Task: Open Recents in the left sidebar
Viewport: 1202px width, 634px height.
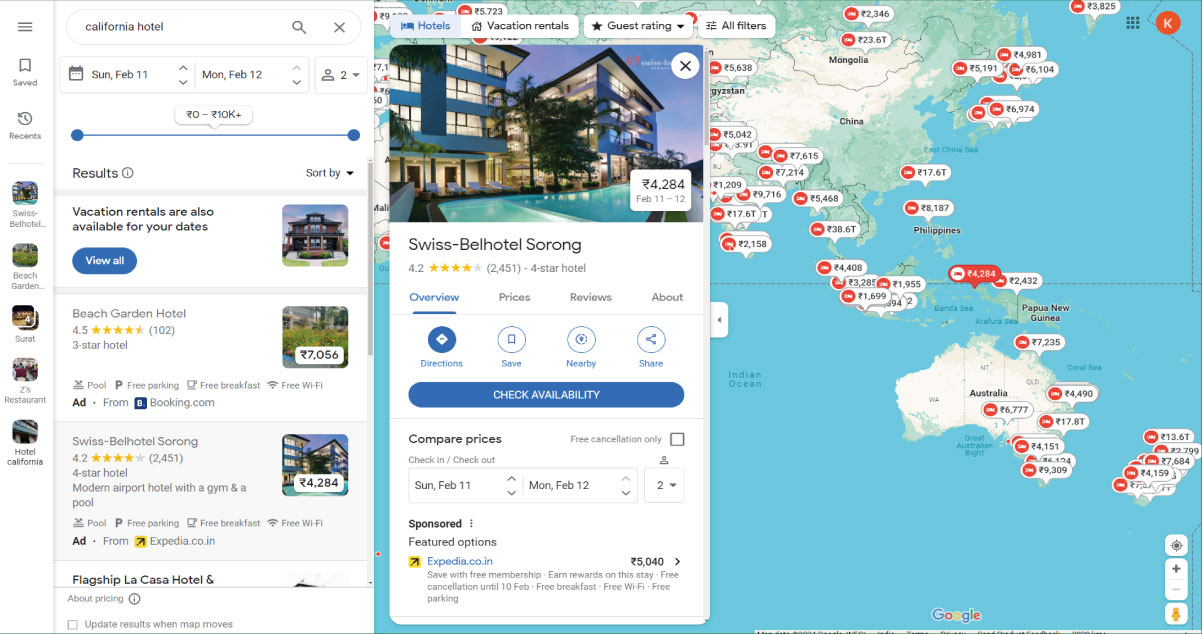Action: click(24, 122)
